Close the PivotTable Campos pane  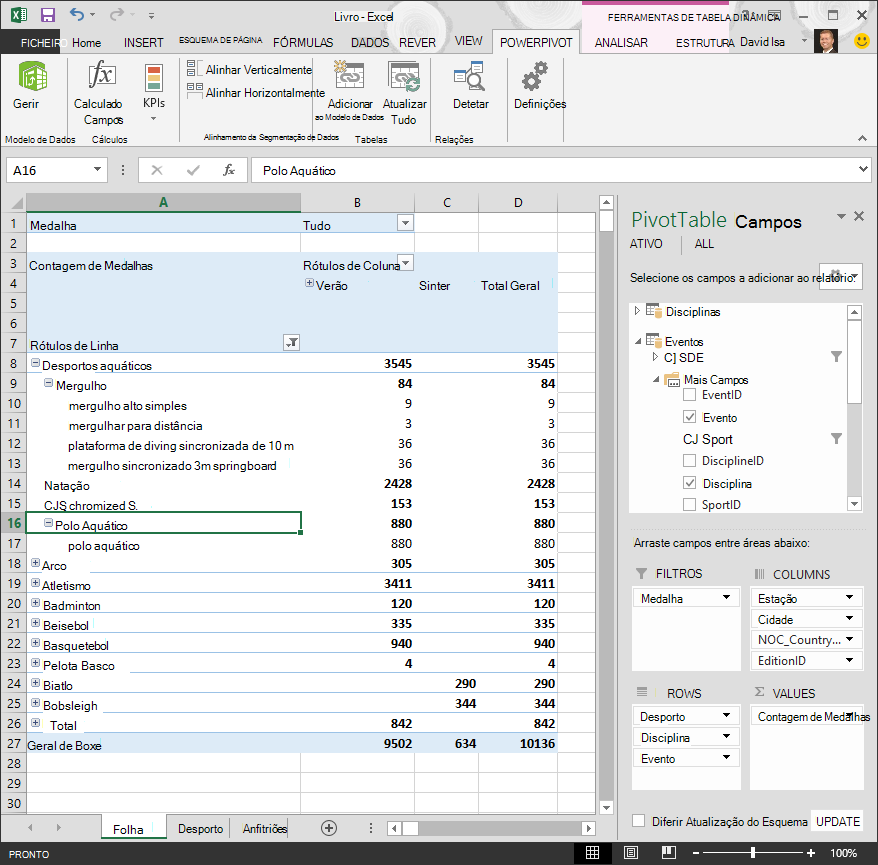coord(859,216)
